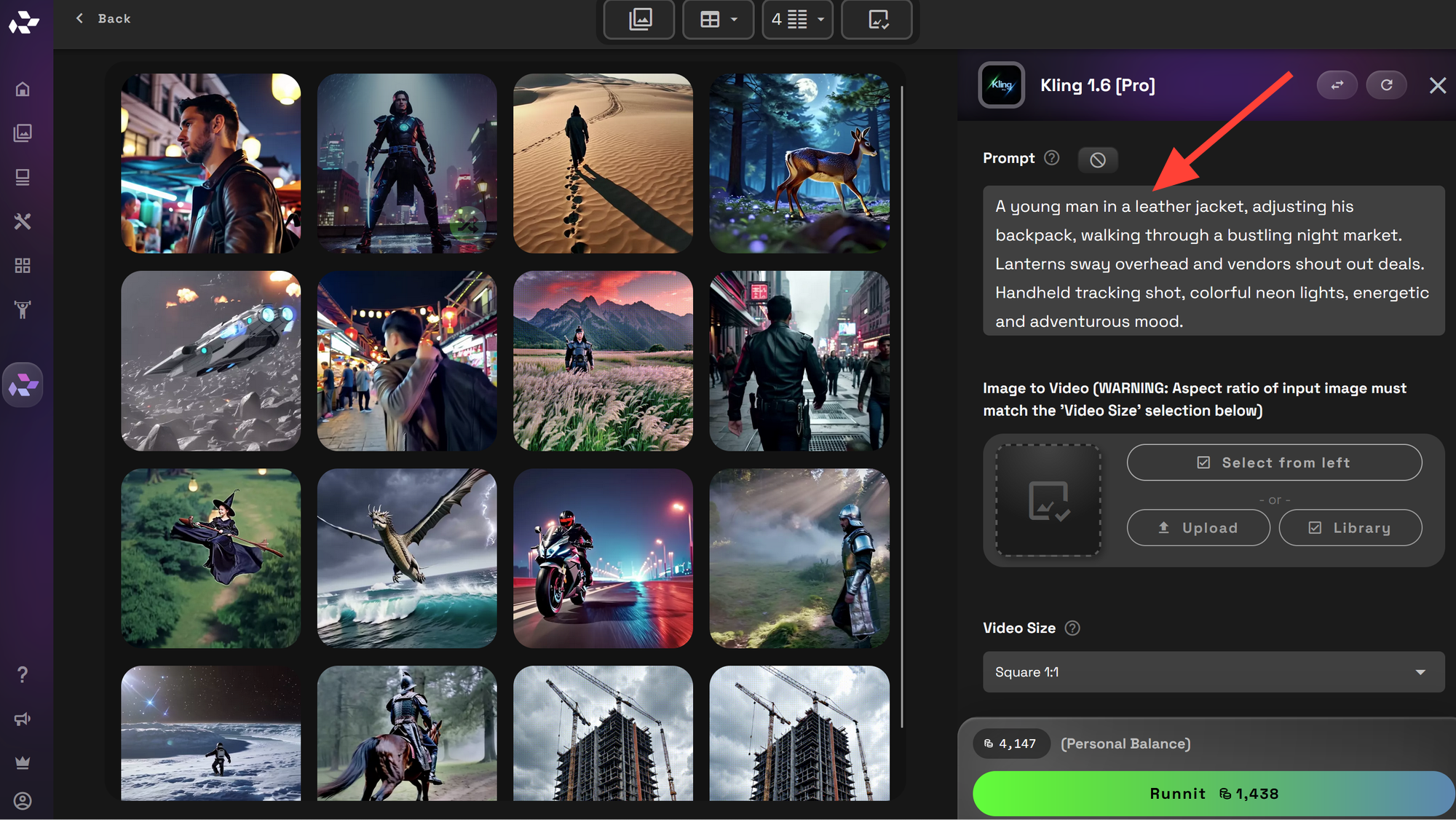Click Back at the top left
This screenshot has height=820, width=1456.
[104, 18]
